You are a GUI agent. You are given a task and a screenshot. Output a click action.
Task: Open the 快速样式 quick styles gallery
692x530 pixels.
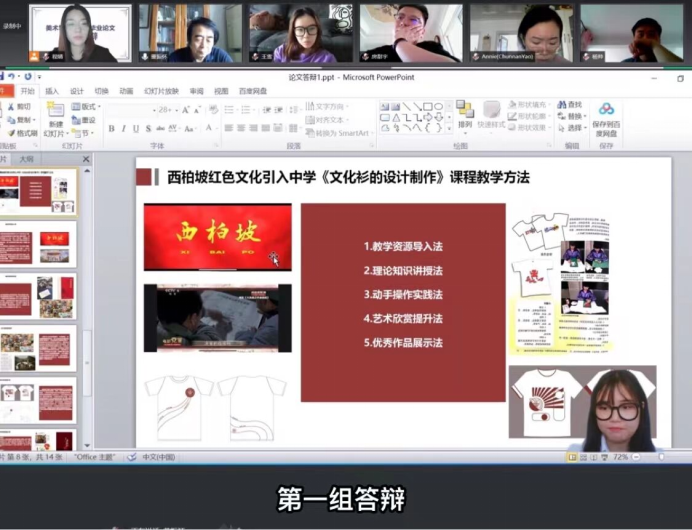(491, 116)
